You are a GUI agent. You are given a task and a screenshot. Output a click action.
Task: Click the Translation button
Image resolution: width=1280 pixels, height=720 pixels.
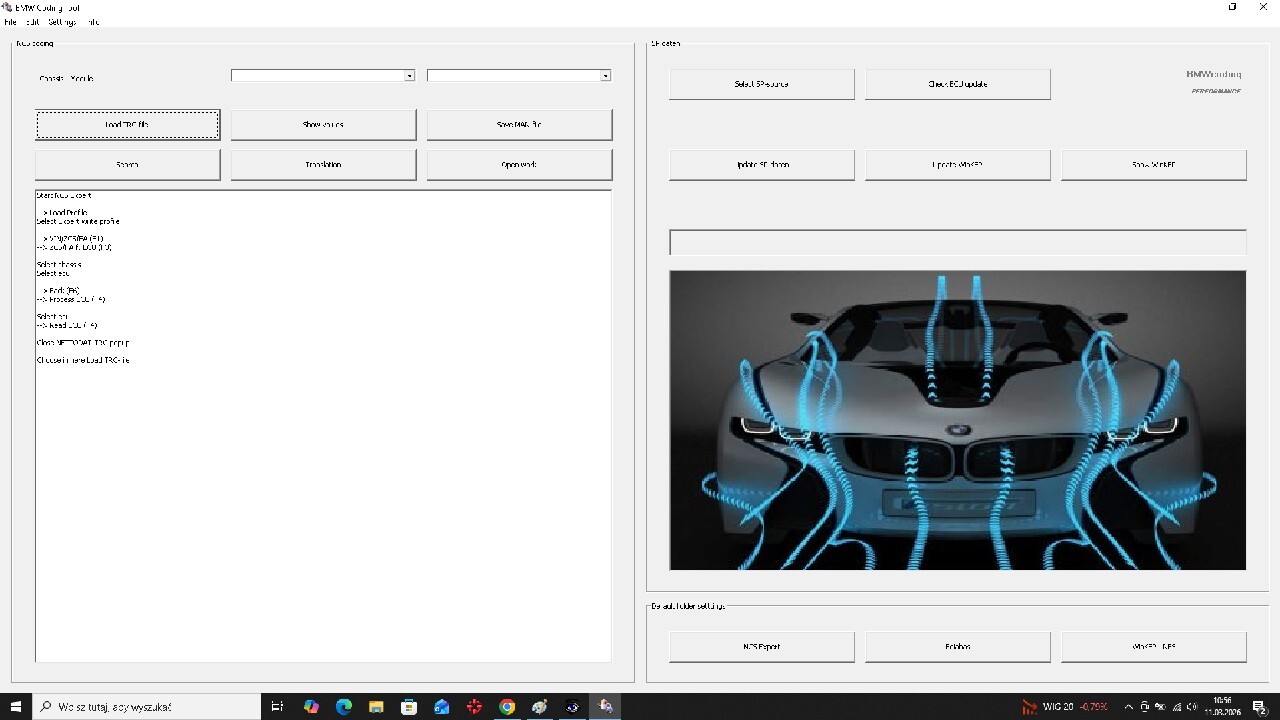323,165
